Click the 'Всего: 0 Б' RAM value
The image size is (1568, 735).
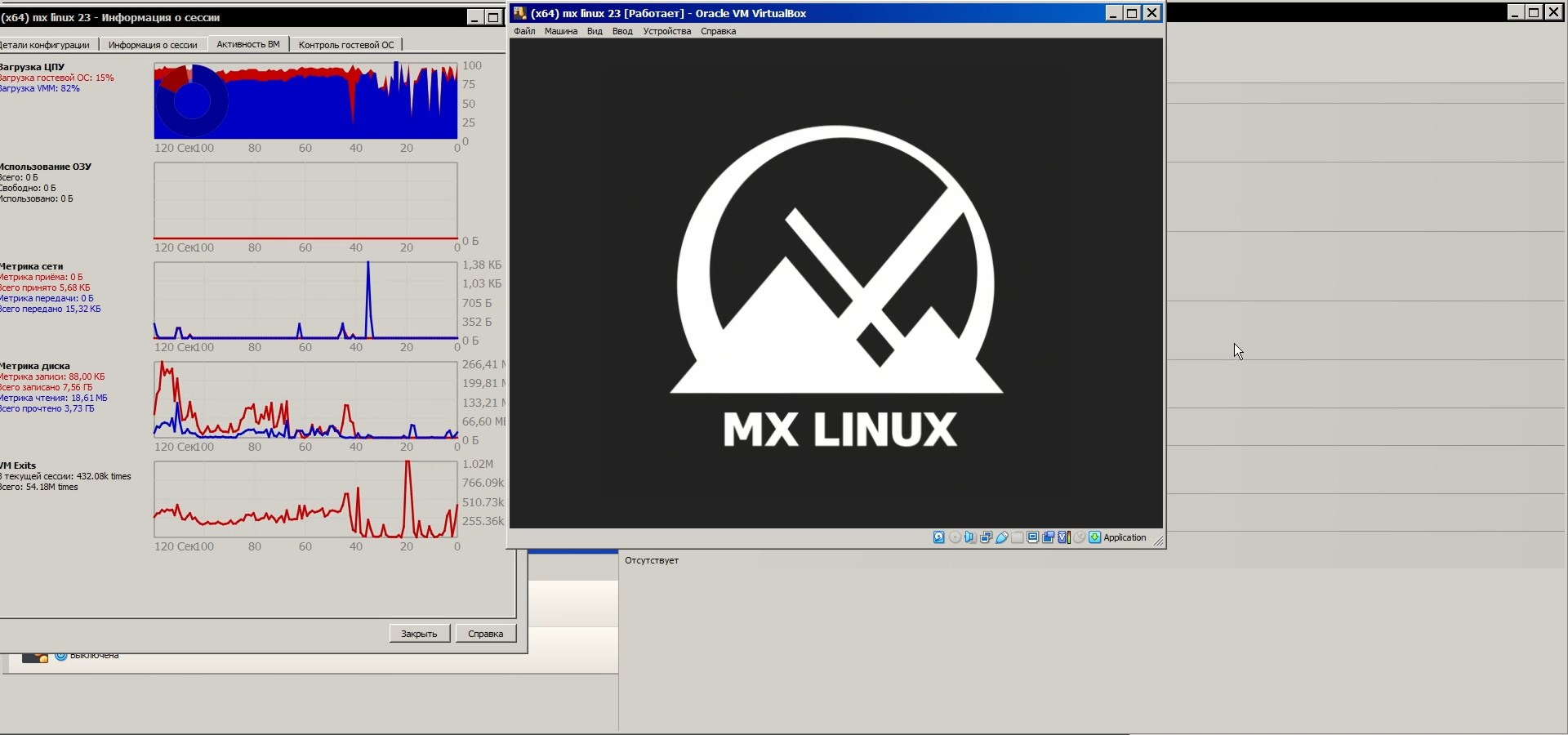19,177
